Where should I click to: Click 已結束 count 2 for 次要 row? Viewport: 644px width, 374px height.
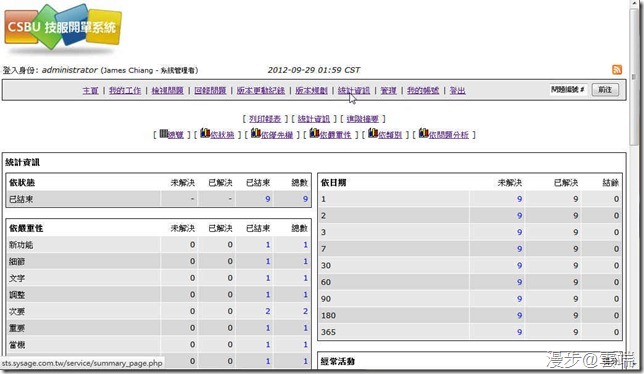(268, 311)
